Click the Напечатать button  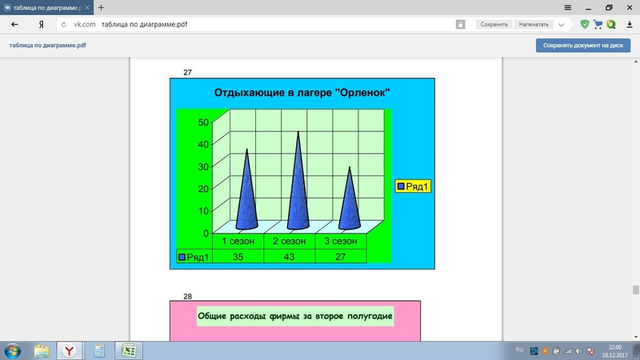click(533, 24)
